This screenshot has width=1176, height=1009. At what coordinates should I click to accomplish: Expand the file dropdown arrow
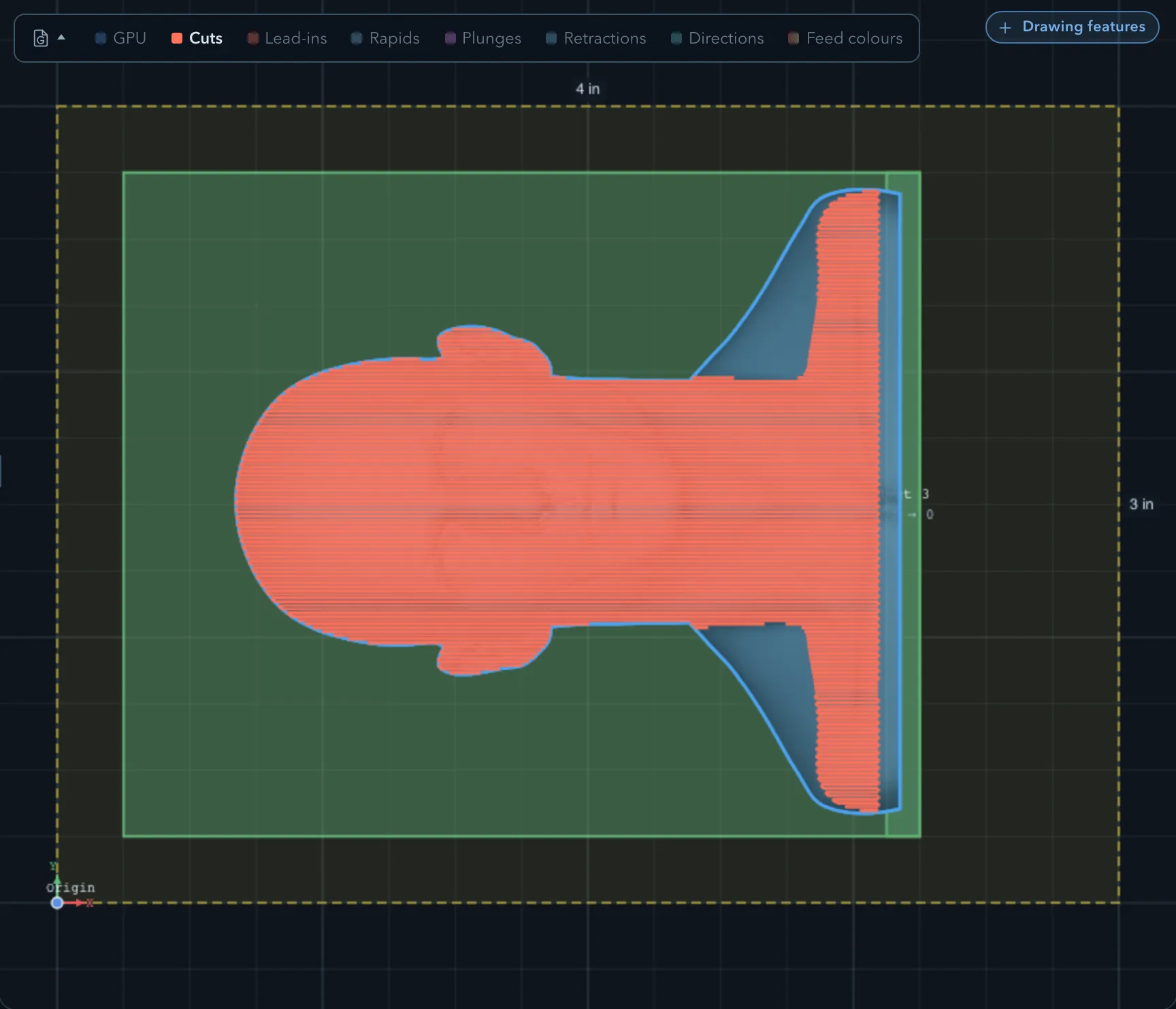tap(61, 37)
